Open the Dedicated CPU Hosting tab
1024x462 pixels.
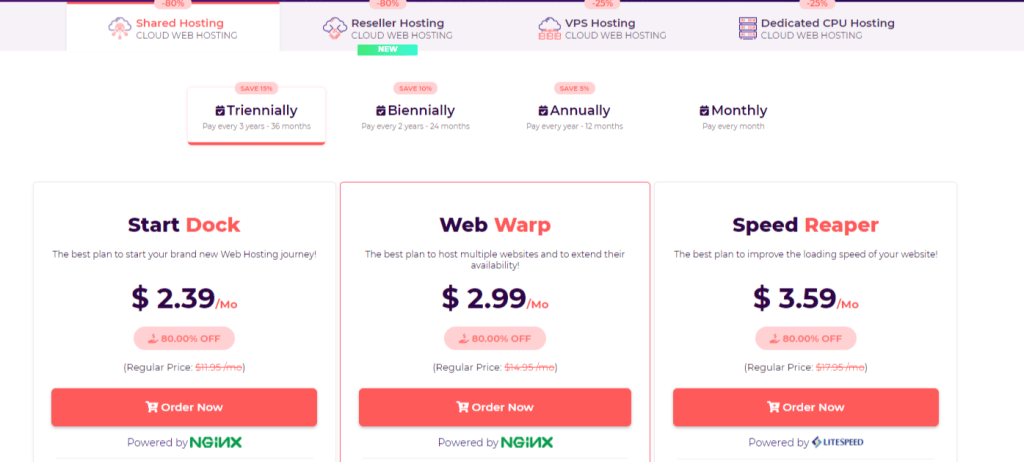coord(816,28)
